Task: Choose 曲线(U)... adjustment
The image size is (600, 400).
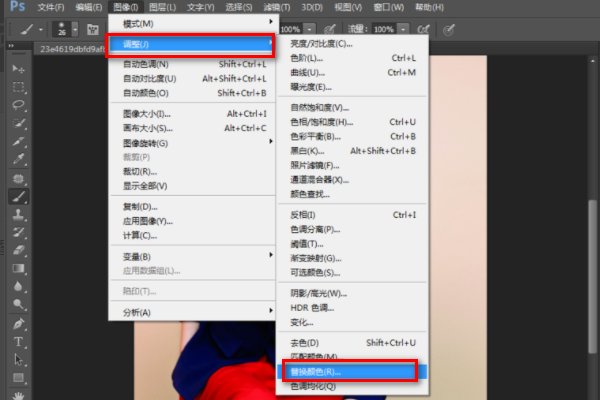Action: [352, 72]
